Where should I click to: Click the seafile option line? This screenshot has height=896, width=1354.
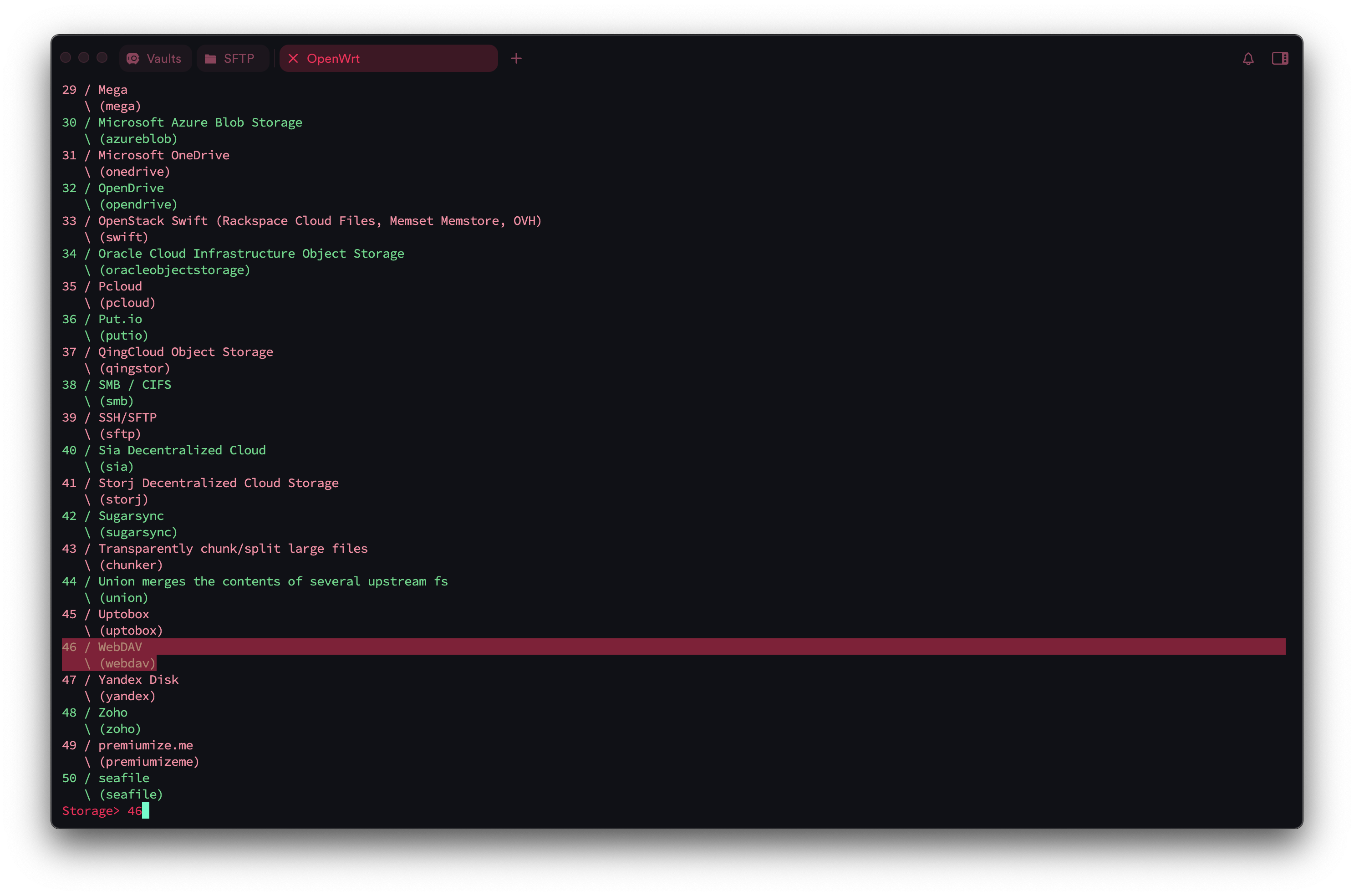tap(123, 778)
